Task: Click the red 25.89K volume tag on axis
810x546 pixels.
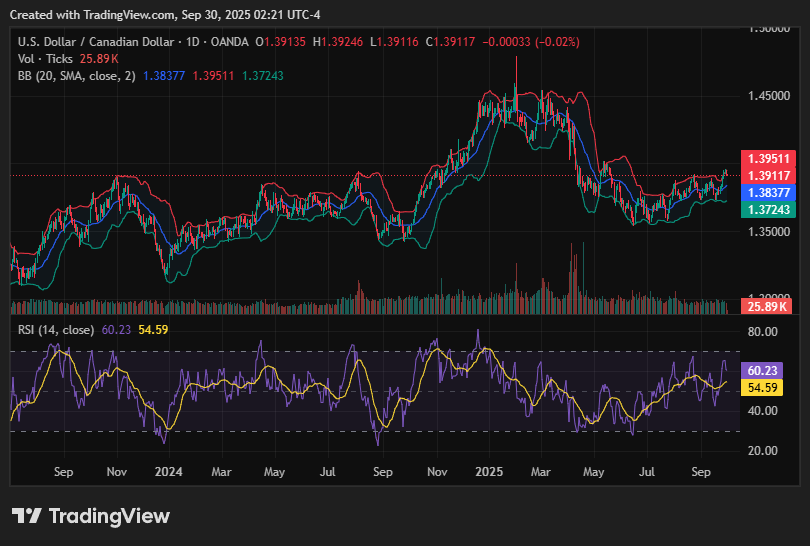Action: click(x=766, y=306)
